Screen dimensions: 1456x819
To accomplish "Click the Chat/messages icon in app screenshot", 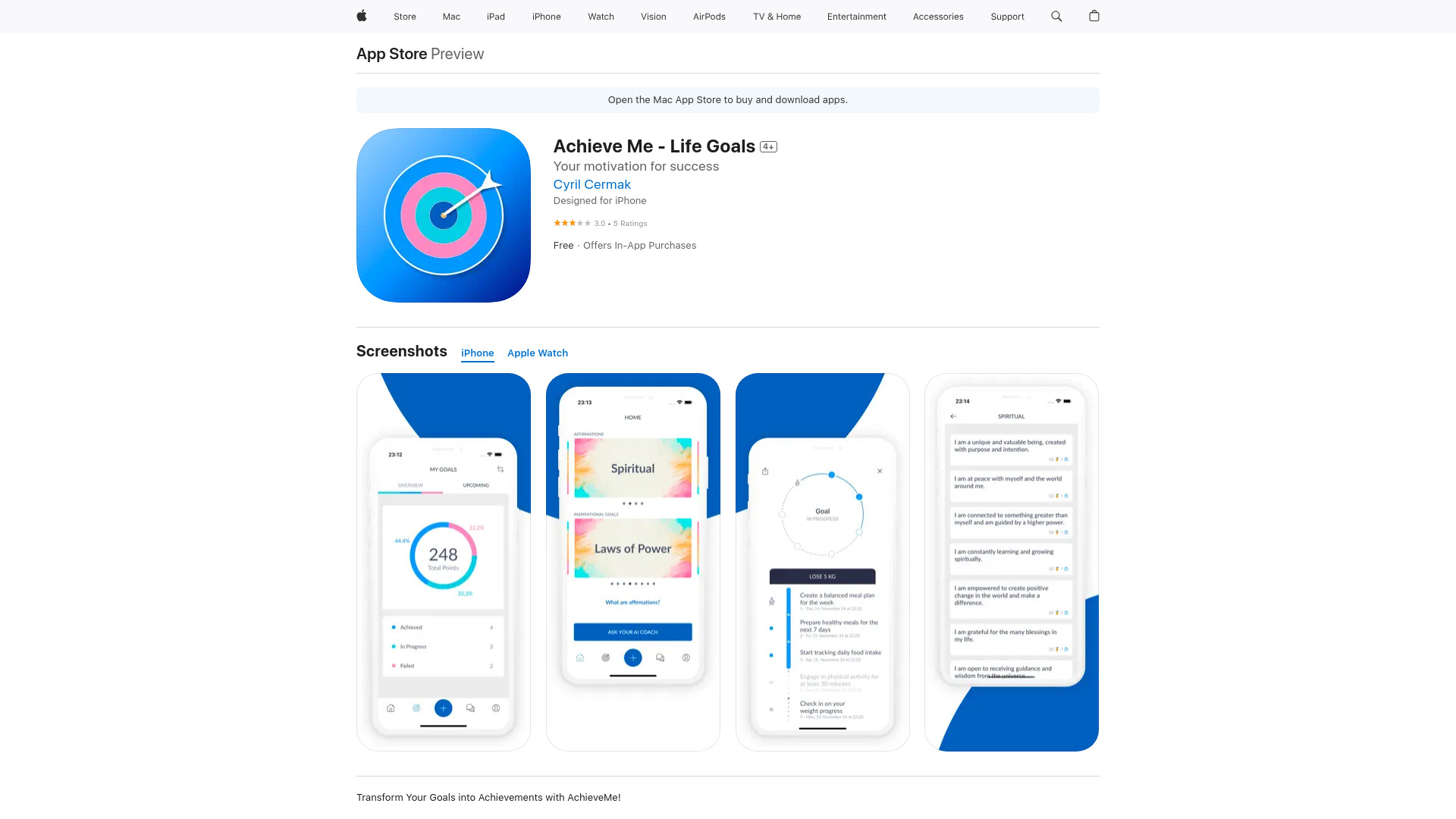I will [x=470, y=708].
